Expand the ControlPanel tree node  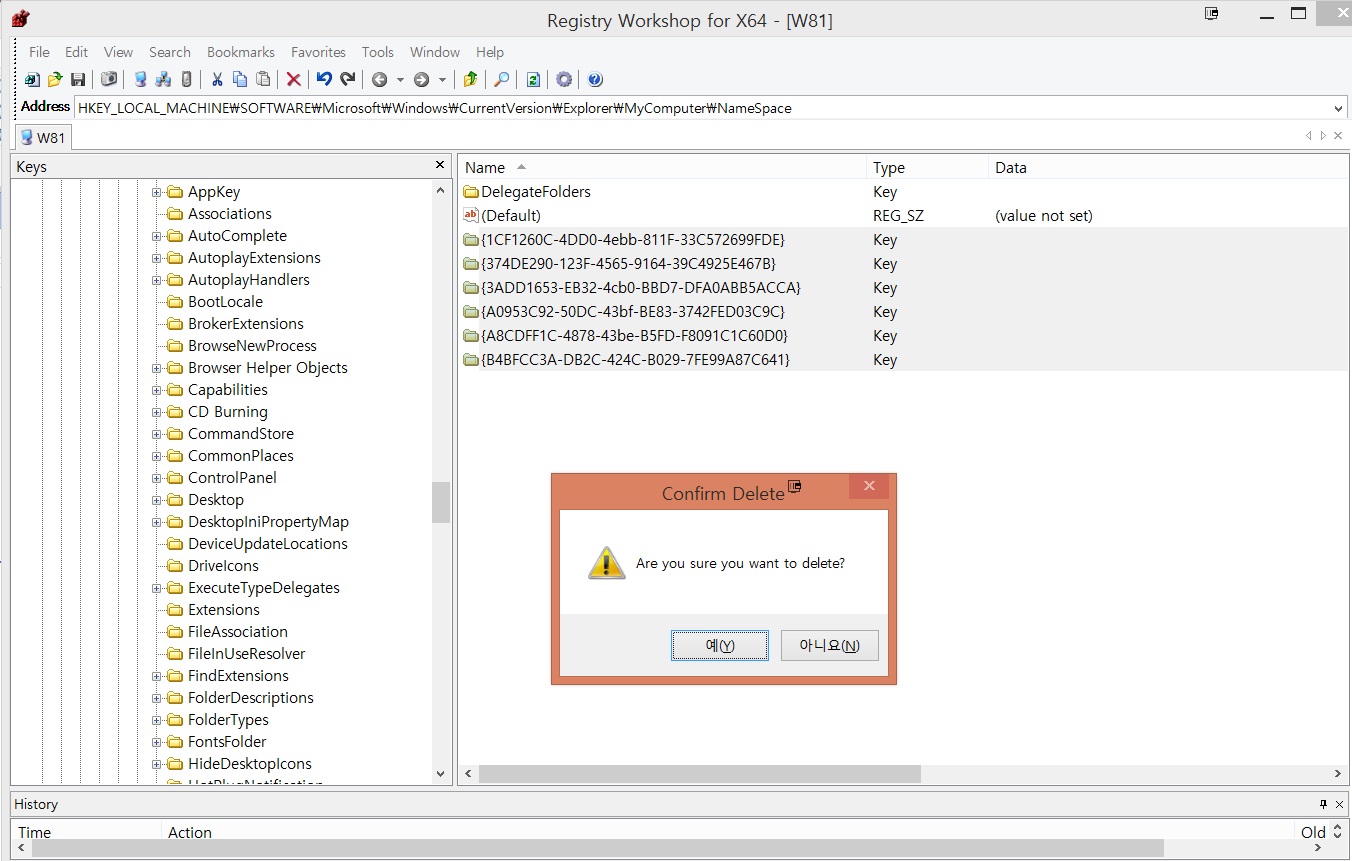[x=157, y=478]
